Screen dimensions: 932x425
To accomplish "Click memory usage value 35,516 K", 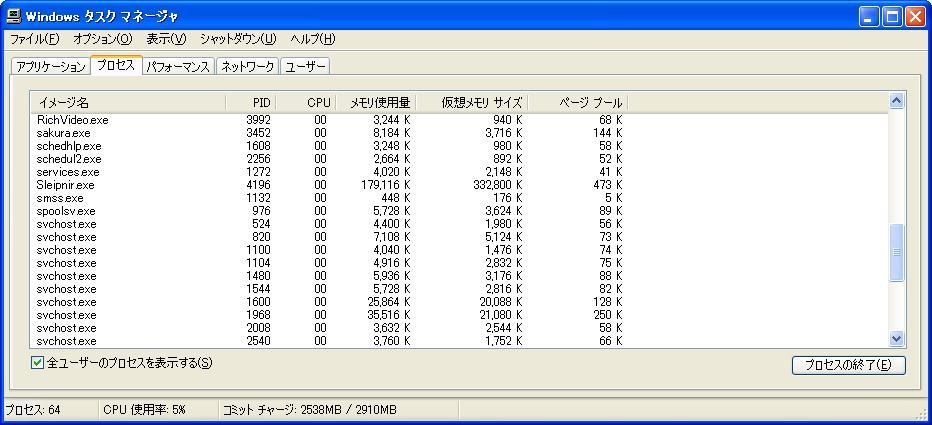I will click(389, 315).
